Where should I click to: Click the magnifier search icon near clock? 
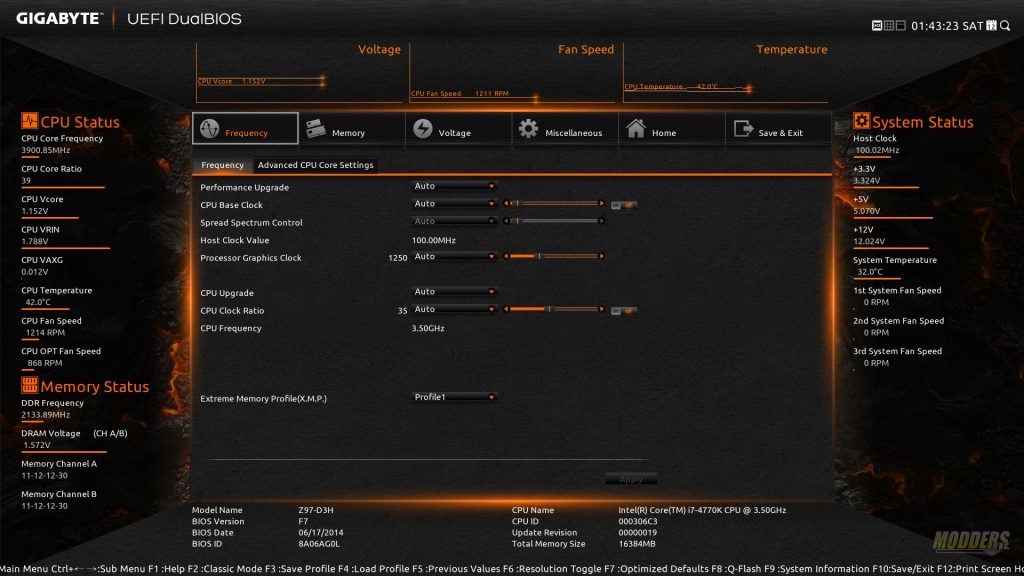click(x=1005, y=25)
